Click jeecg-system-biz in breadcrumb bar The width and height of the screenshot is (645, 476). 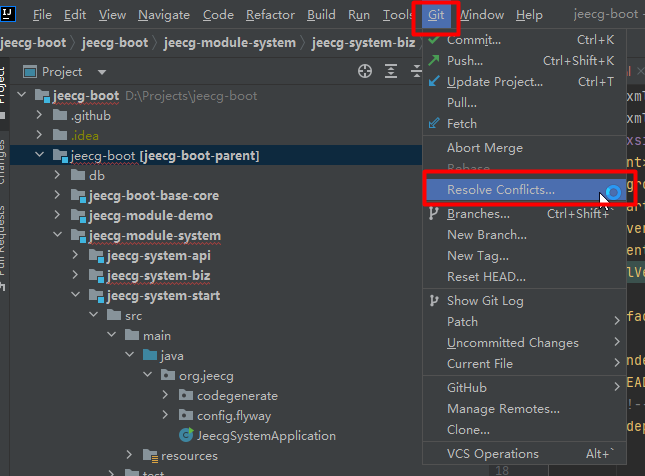tap(363, 43)
